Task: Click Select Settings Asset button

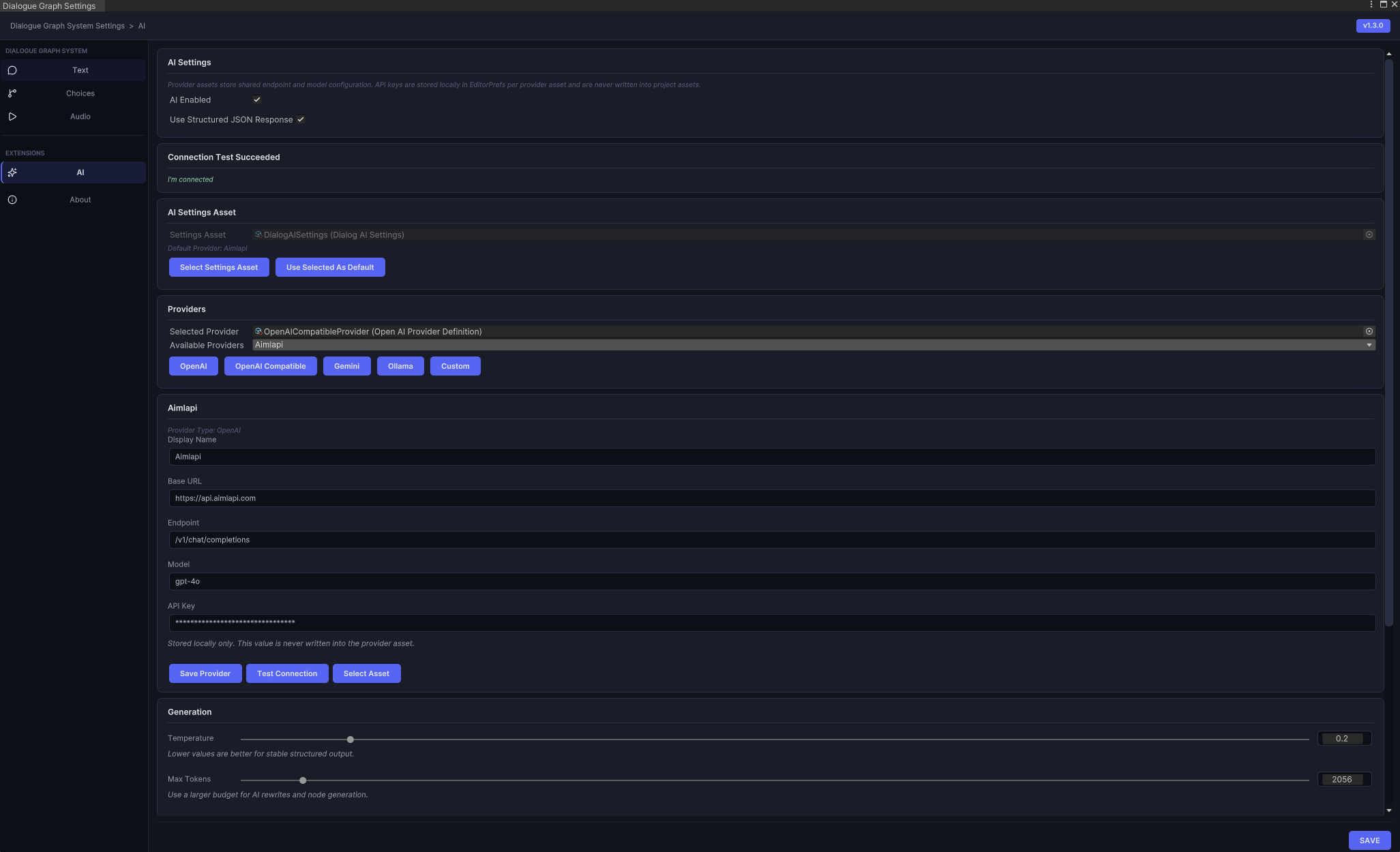Action: [x=219, y=267]
